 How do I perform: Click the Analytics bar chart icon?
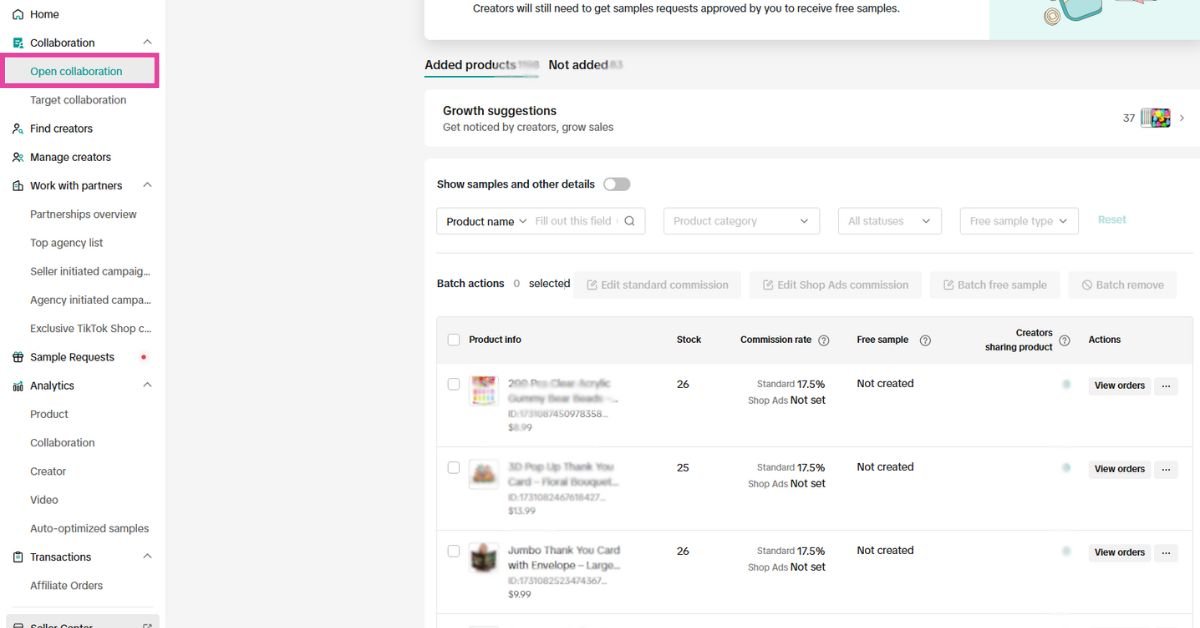coord(18,386)
